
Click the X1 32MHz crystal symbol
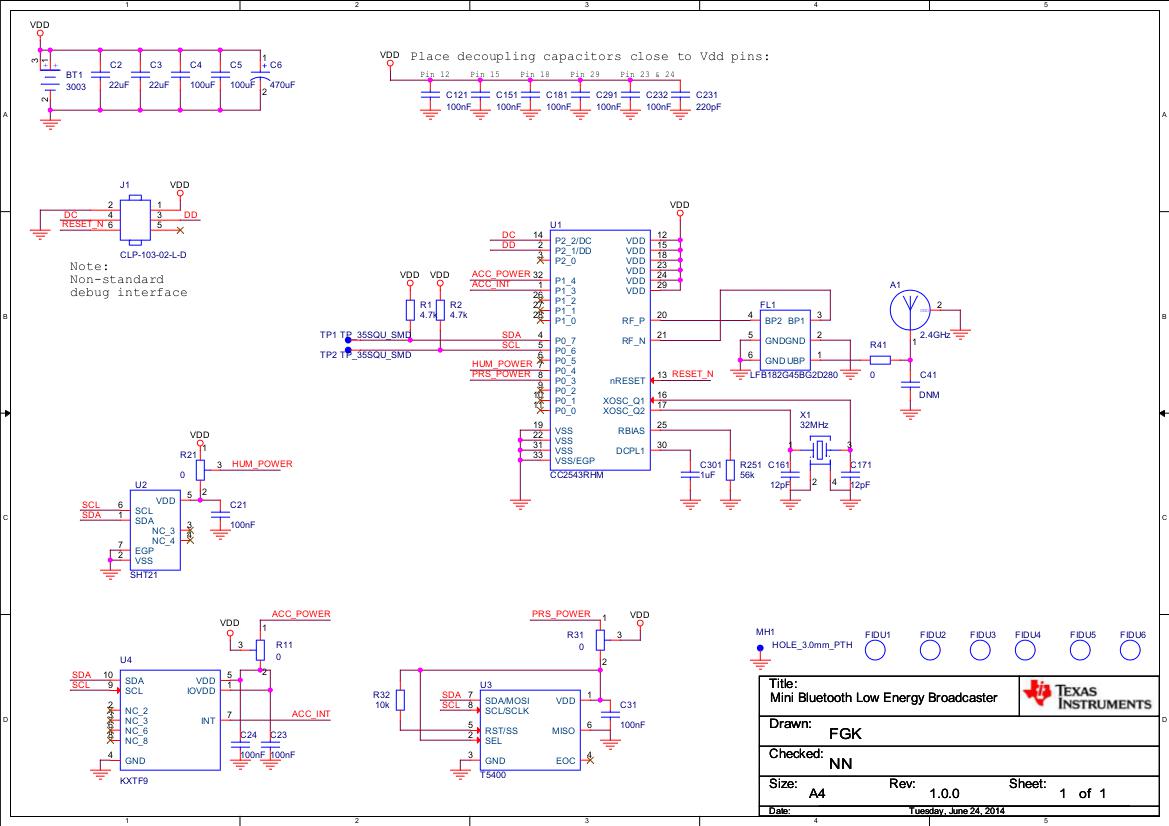click(820, 451)
